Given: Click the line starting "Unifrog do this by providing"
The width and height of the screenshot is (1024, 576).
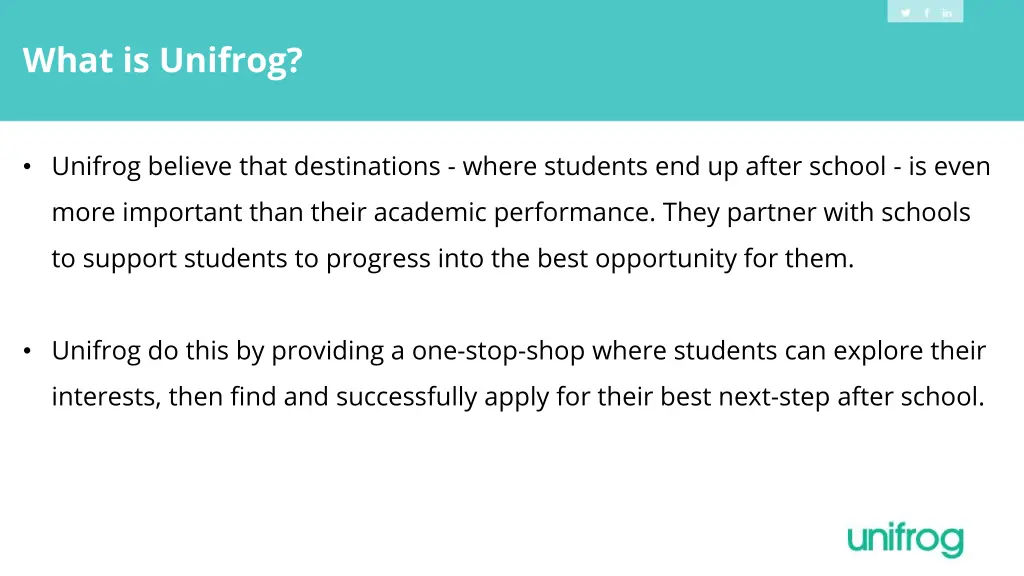Looking at the screenshot, I should [518, 351].
